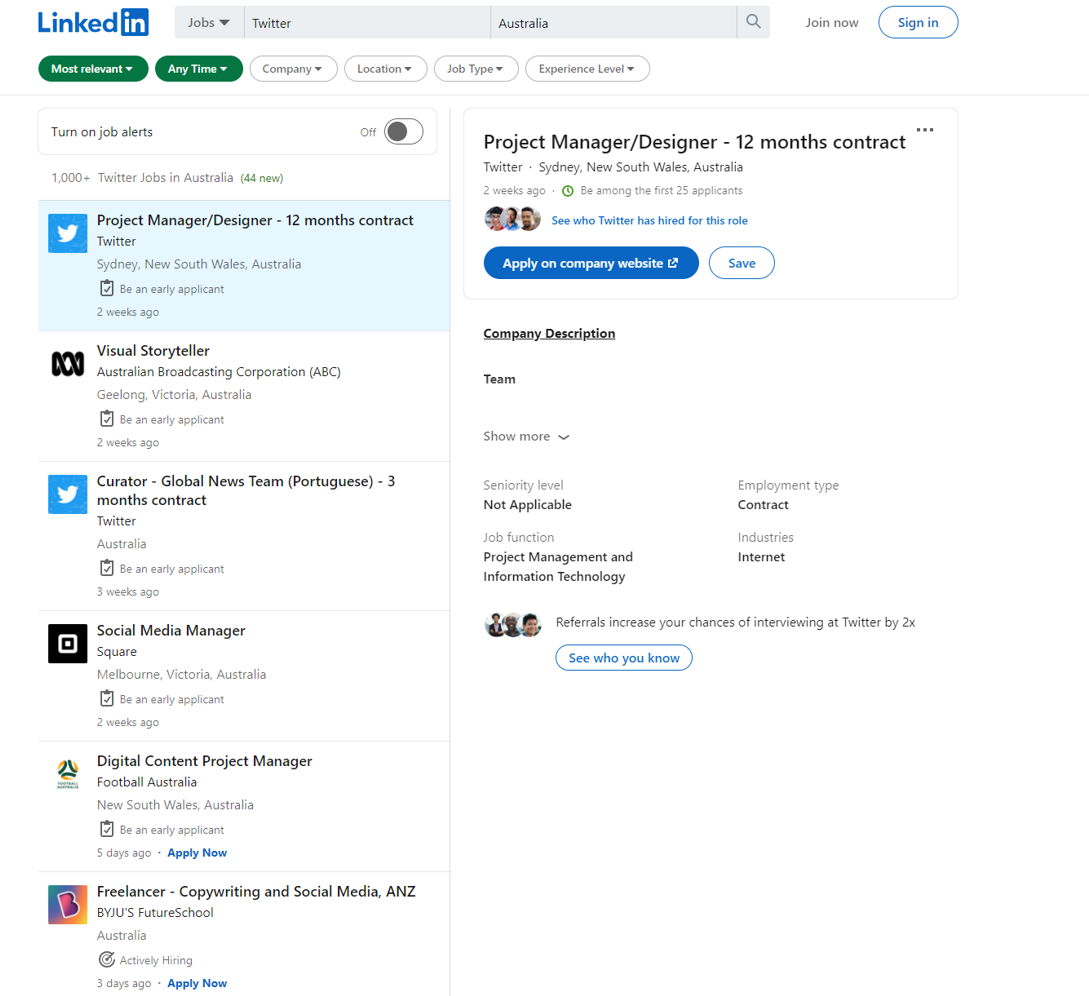Click the Square company name
This screenshot has height=996, width=1089.
(x=117, y=651)
